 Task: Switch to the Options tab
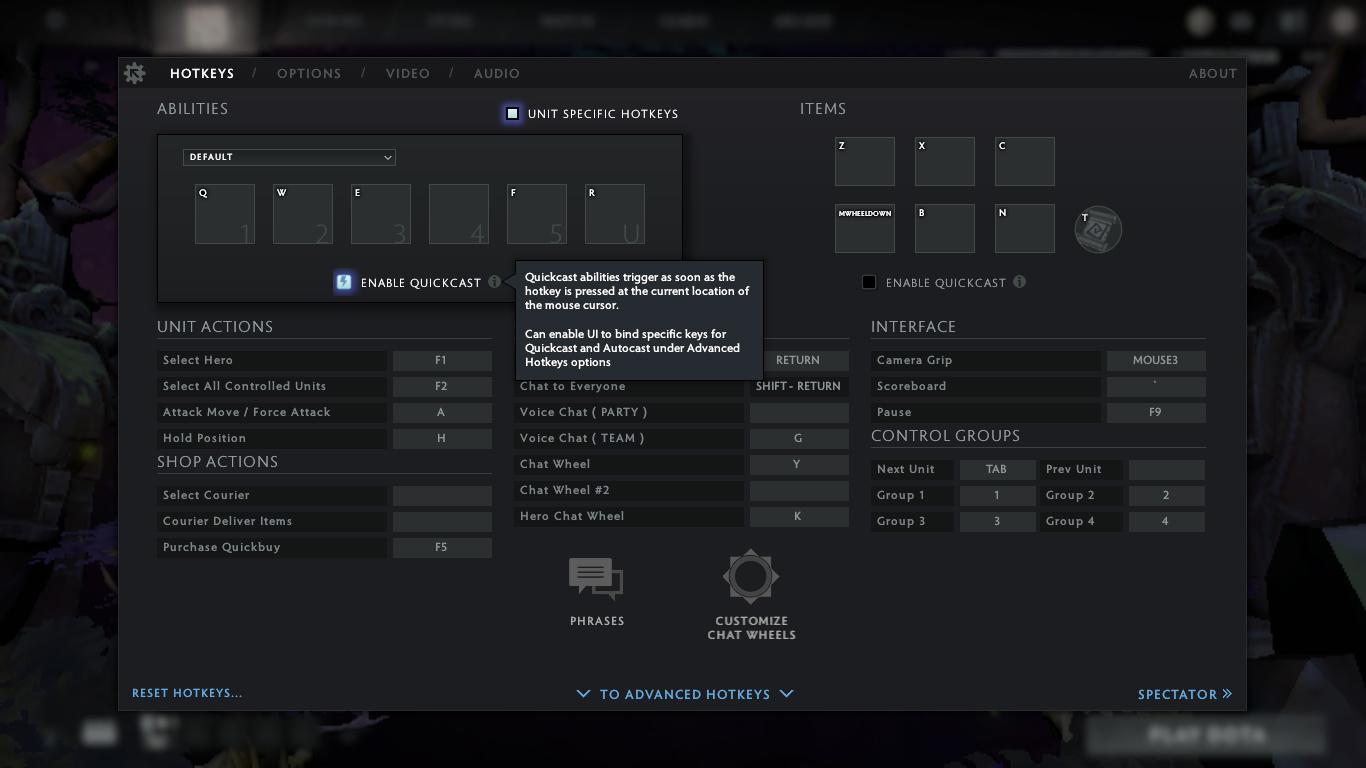(309, 73)
